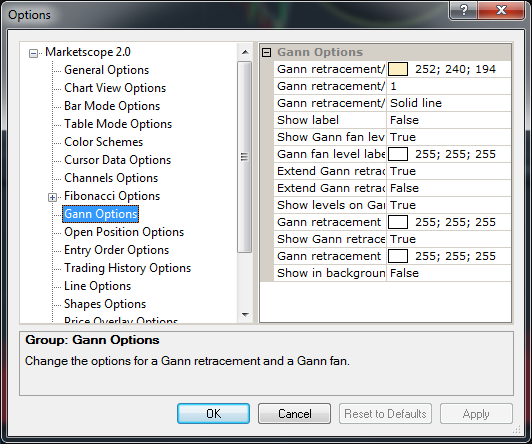Collapse the Marketscope 2.0 tree node
The height and width of the screenshot is (444, 532).
(x=33, y=53)
